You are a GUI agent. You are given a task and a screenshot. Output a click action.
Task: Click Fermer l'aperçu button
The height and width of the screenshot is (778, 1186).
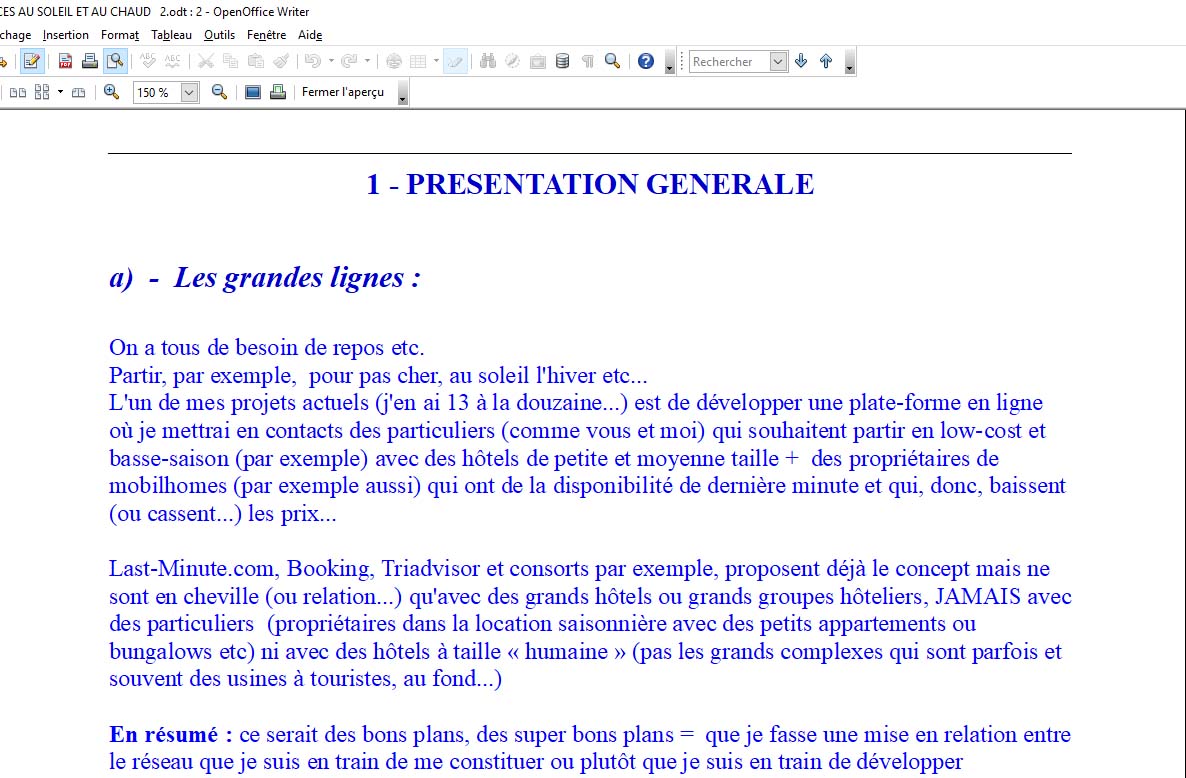(x=343, y=92)
